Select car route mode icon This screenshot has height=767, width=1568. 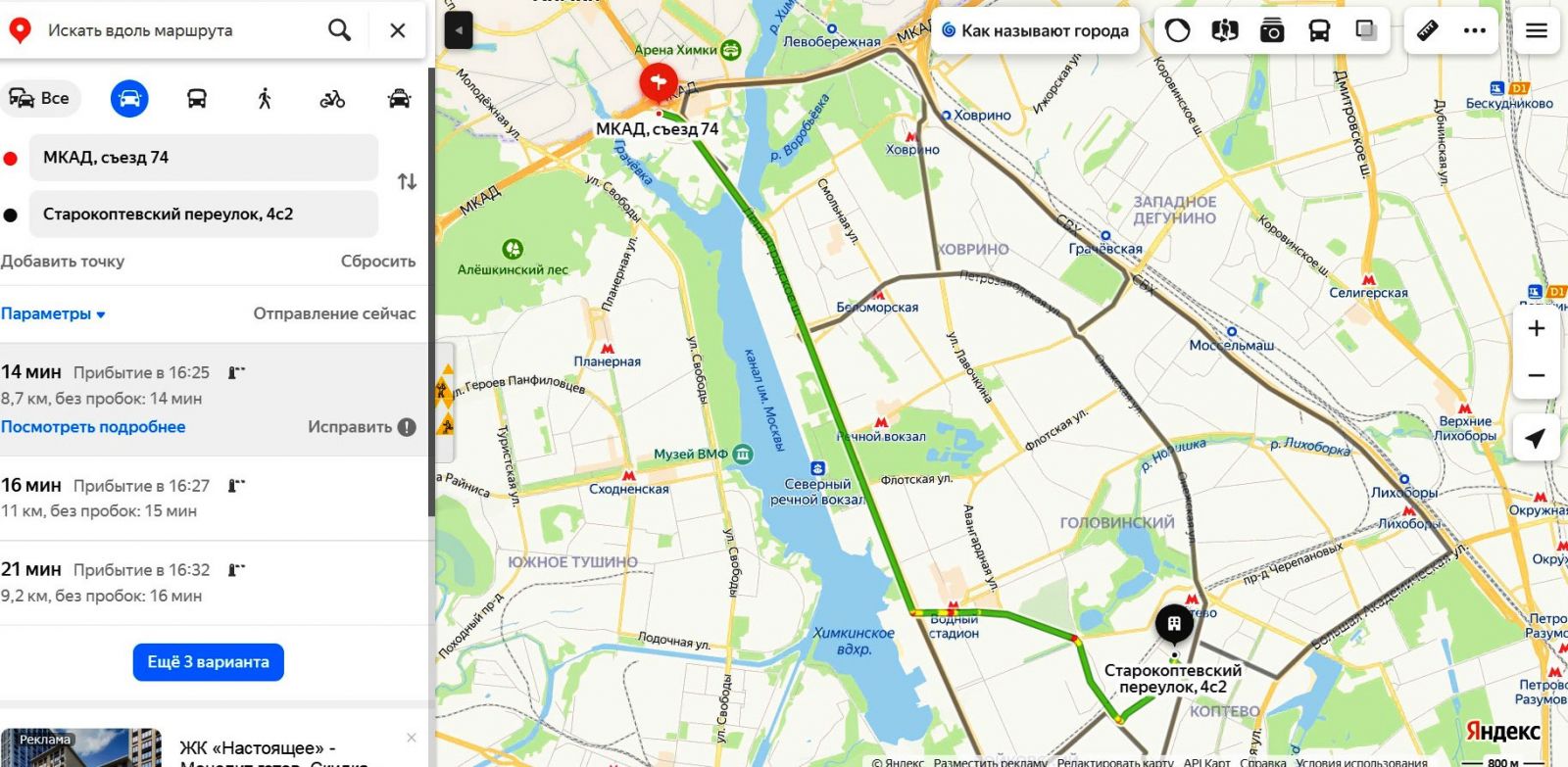tap(129, 98)
